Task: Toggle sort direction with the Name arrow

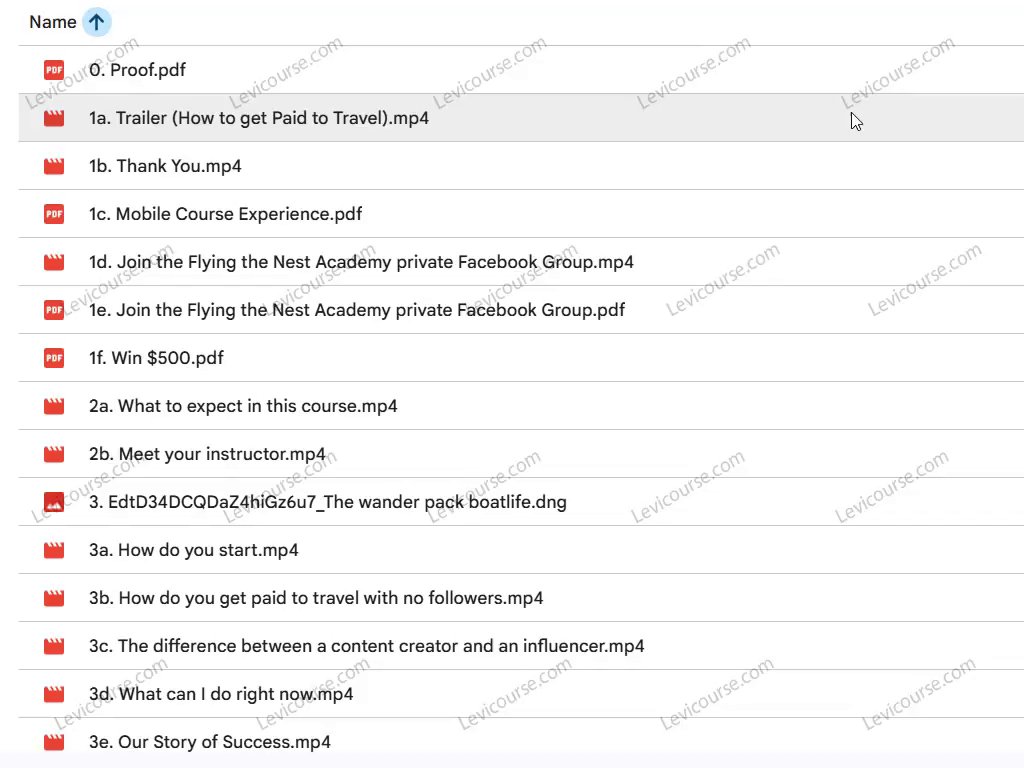Action: pos(96,22)
